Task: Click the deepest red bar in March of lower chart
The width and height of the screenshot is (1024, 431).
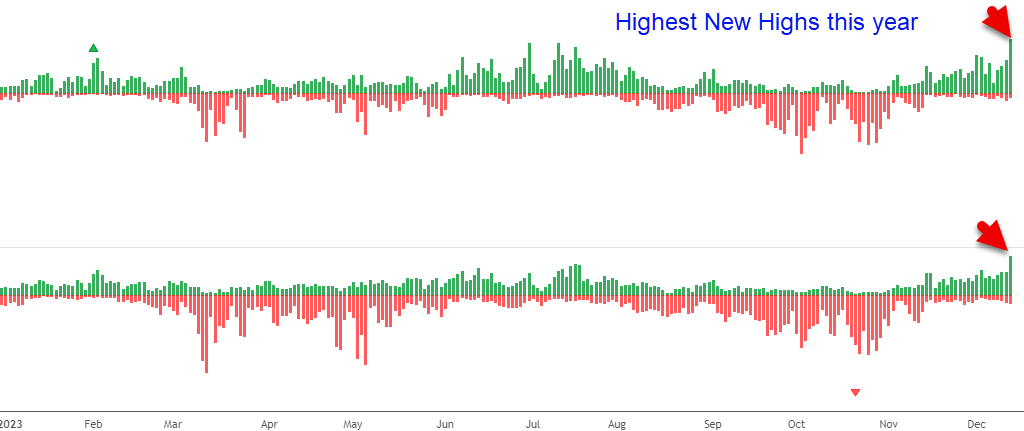Action: 206,334
